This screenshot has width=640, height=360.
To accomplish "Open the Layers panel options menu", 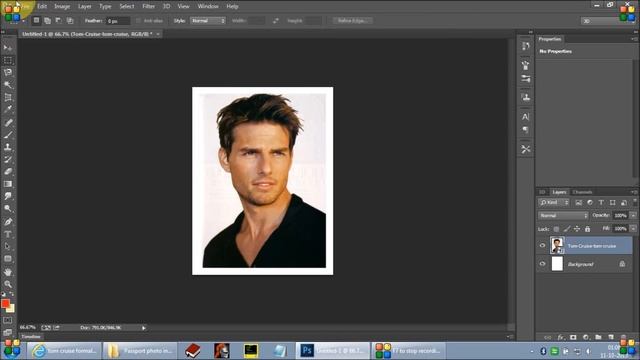I will 633,192.
